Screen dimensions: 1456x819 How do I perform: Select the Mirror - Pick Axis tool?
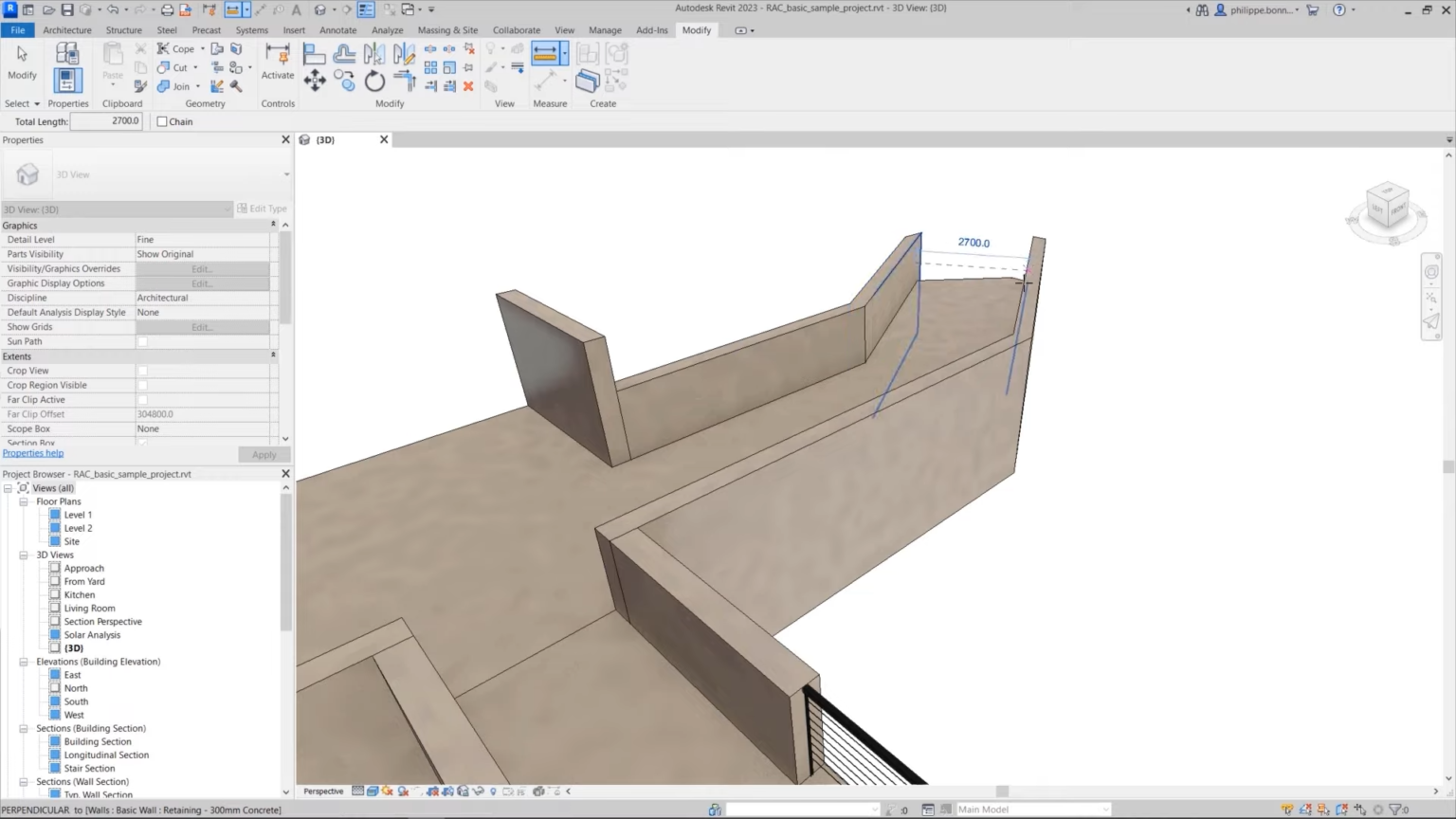click(x=374, y=54)
